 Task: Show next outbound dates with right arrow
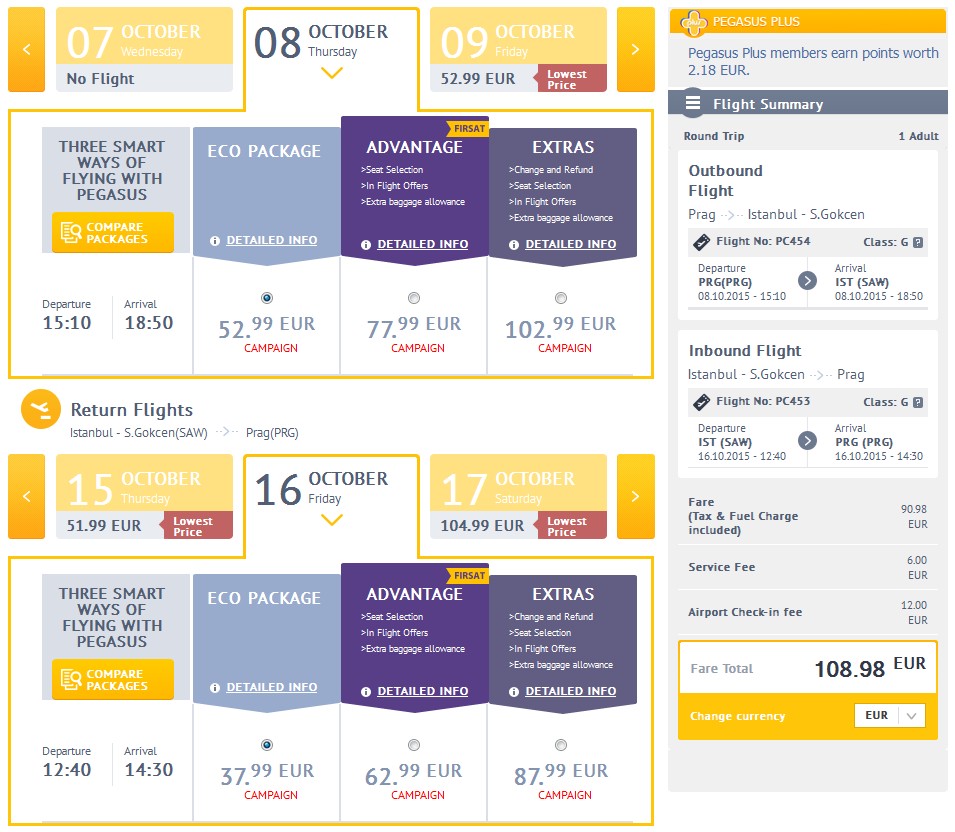coord(635,49)
